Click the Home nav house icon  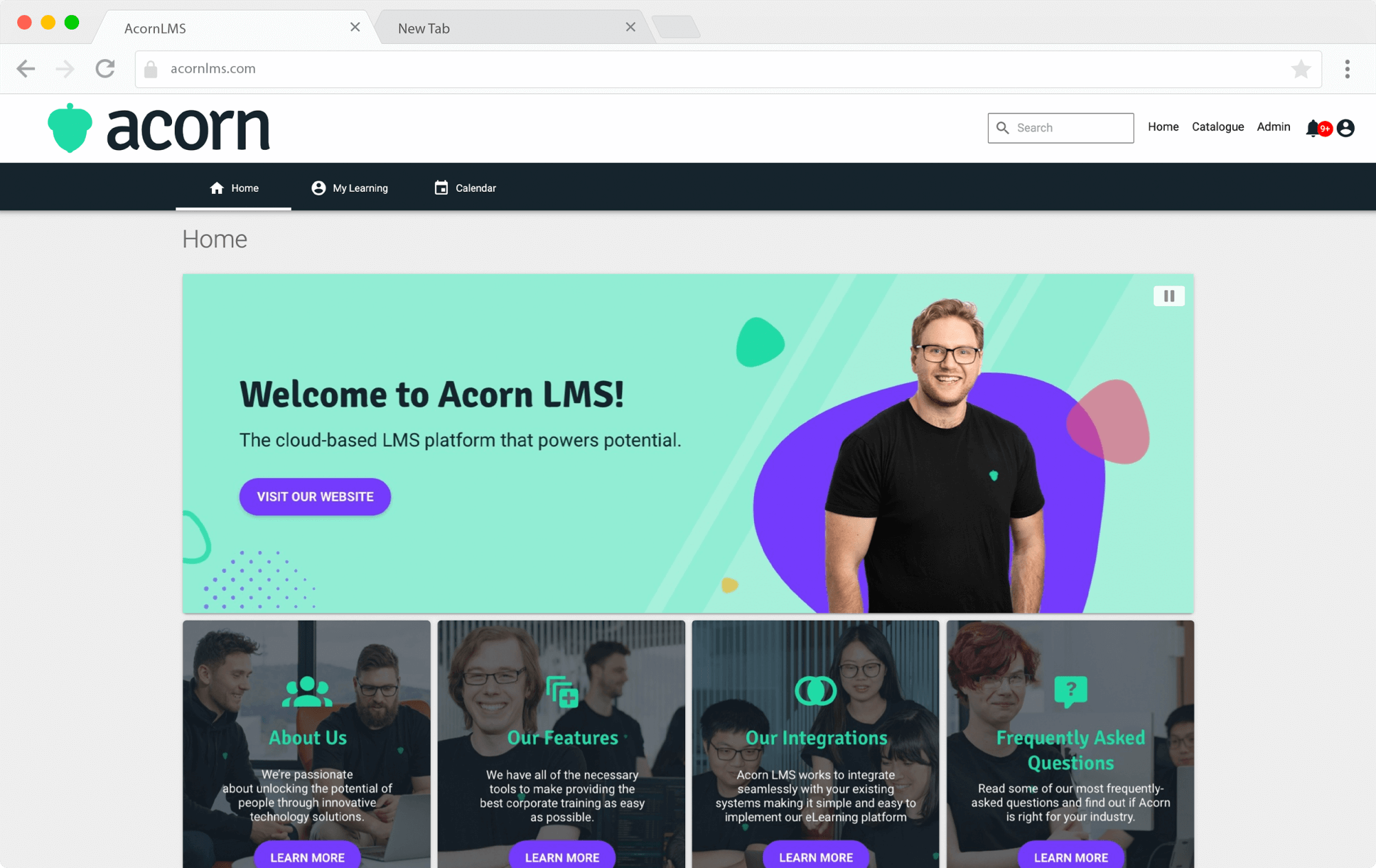[x=217, y=187]
